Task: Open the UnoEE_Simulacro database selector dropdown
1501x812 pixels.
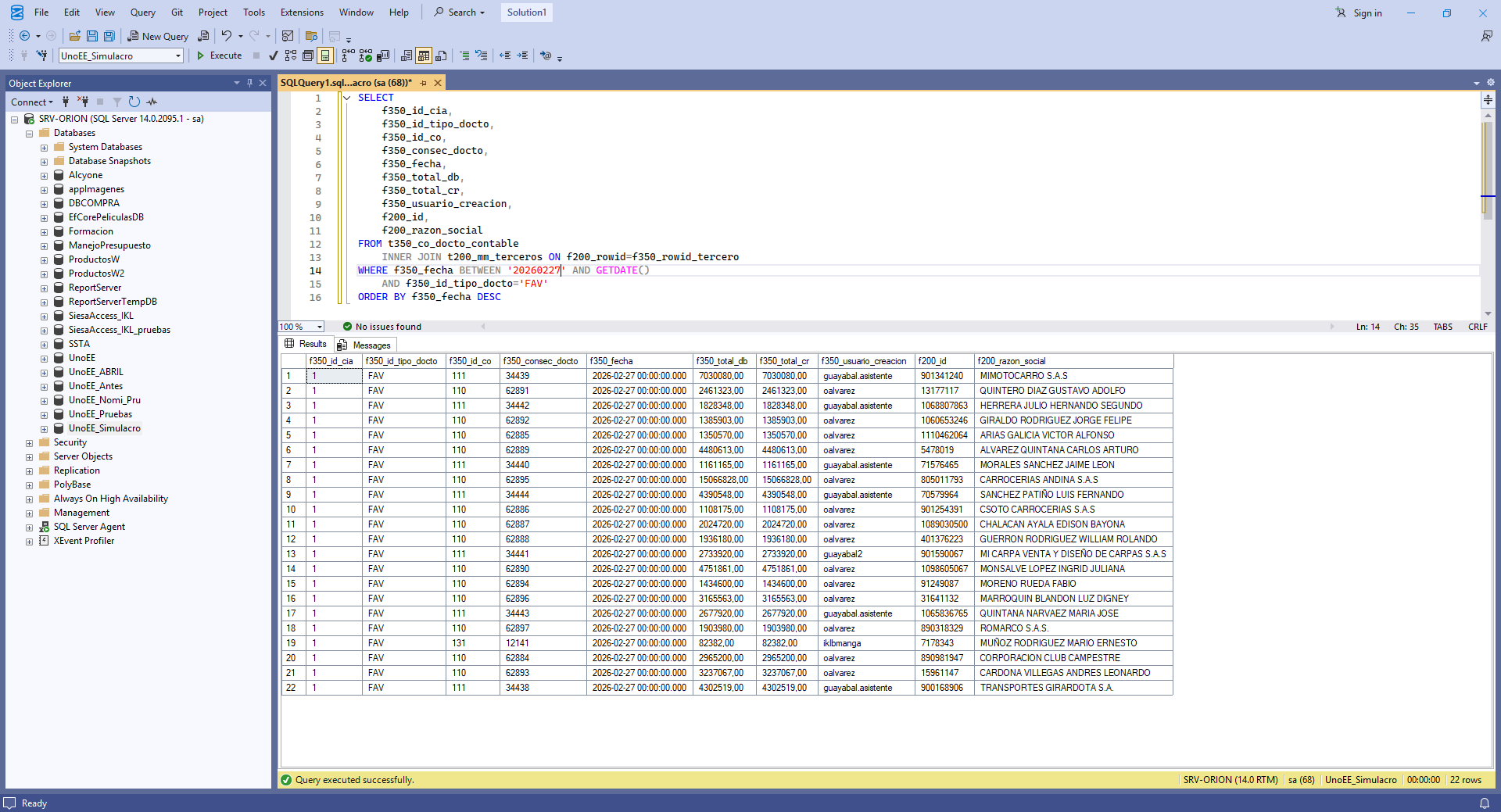Action: coord(177,55)
